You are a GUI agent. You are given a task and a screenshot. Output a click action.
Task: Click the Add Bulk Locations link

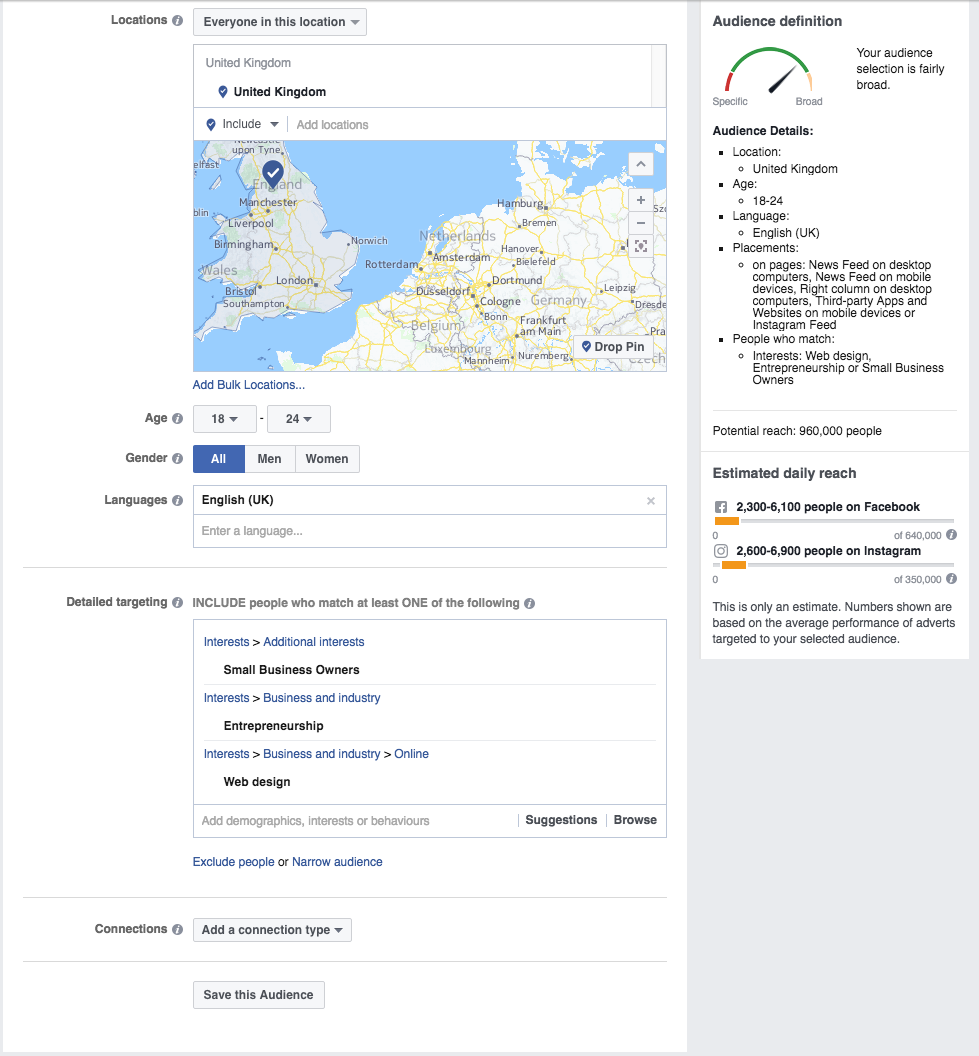[x=249, y=385]
